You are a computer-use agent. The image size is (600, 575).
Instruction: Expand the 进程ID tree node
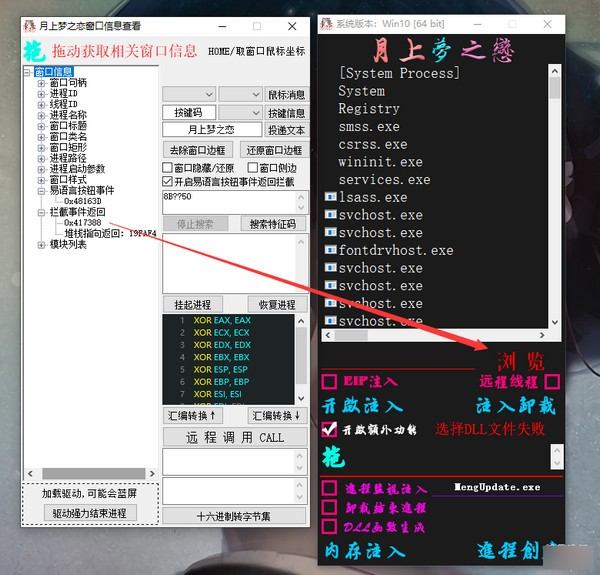(41, 93)
